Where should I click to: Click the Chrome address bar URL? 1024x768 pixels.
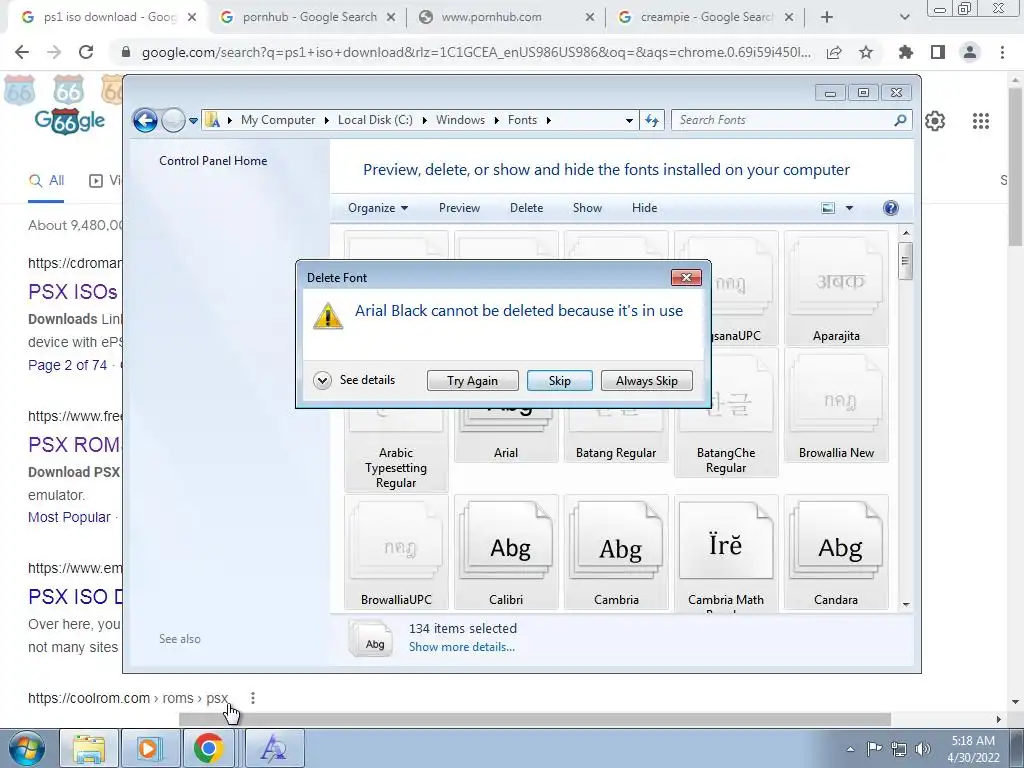(476, 52)
